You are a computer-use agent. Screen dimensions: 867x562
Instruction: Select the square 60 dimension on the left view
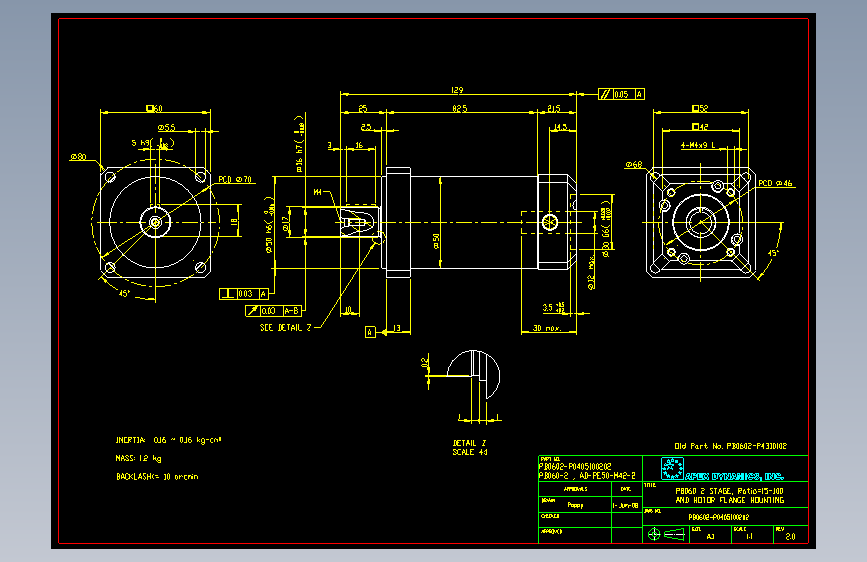point(154,108)
